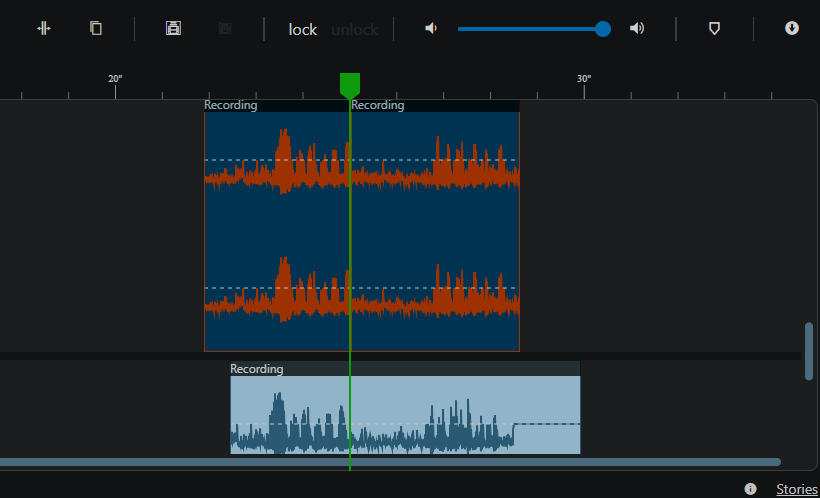This screenshot has height=498, width=820.
Task: Select the first orange Recording clip
Action: (x=277, y=225)
